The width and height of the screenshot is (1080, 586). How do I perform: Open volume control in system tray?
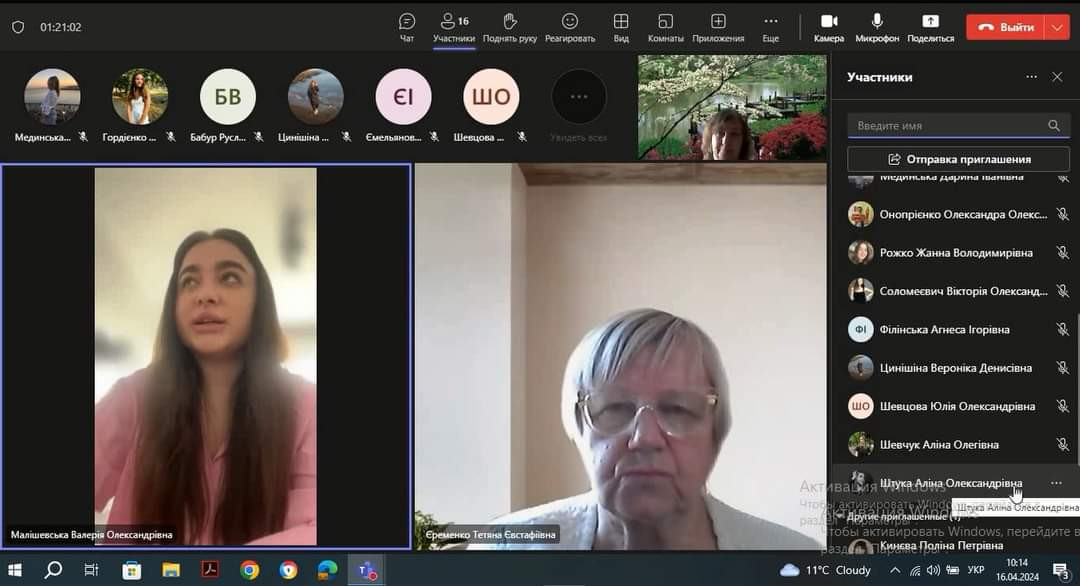(933, 570)
